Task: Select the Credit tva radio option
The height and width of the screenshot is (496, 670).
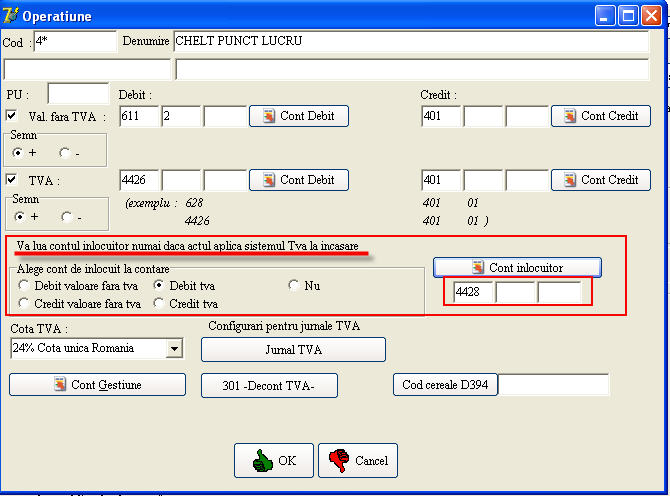Action: click(x=160, y=303)
